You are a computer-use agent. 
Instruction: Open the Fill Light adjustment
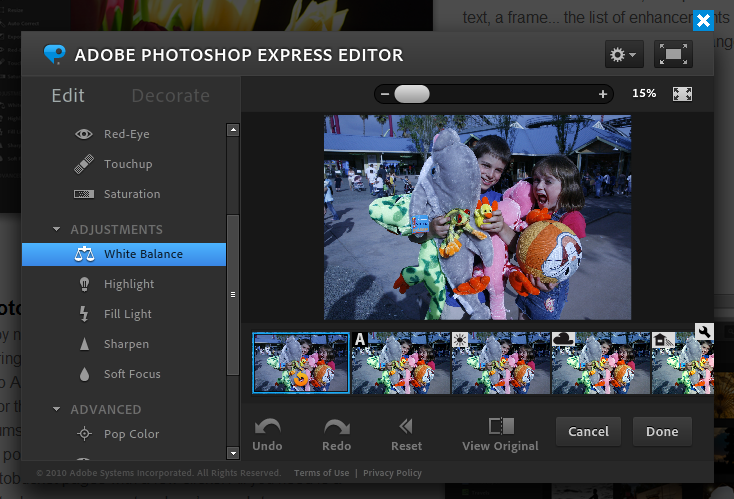pos(127,314)
